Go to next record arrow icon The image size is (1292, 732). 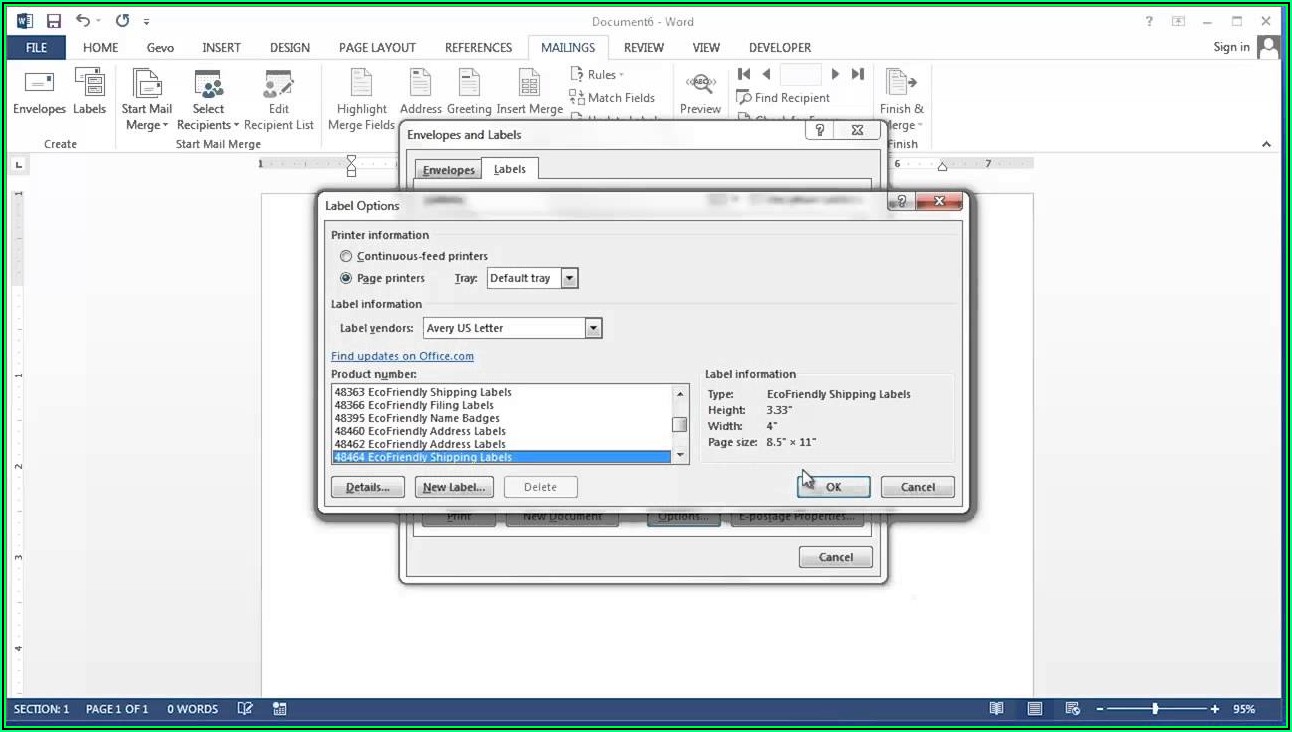click(x=835, y=74)
